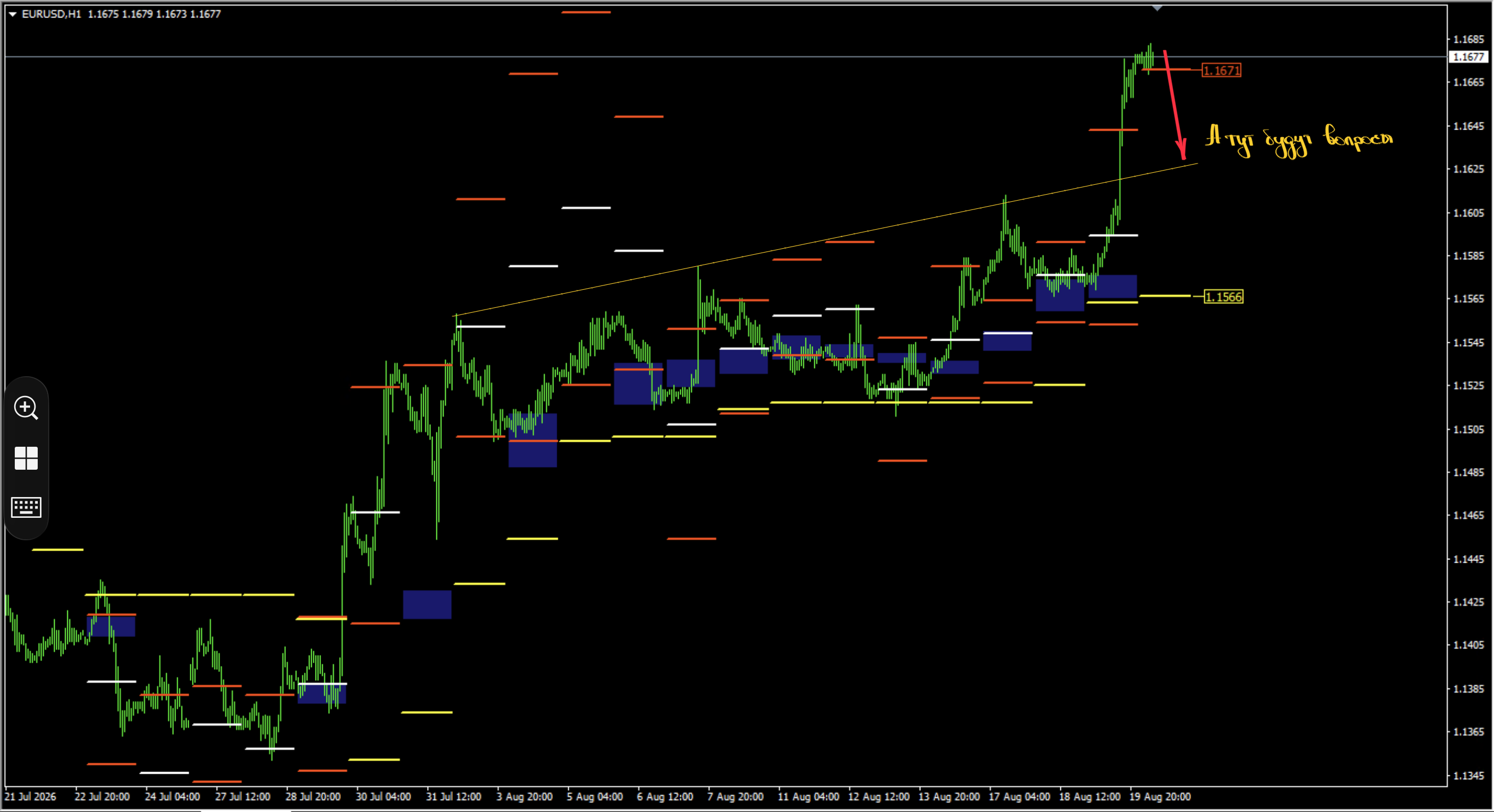The image size is (1494, 812).
Task: Expand the triangle beside EURUSD,H1 title
Action: pyautogui.click(x=12, y=14)
